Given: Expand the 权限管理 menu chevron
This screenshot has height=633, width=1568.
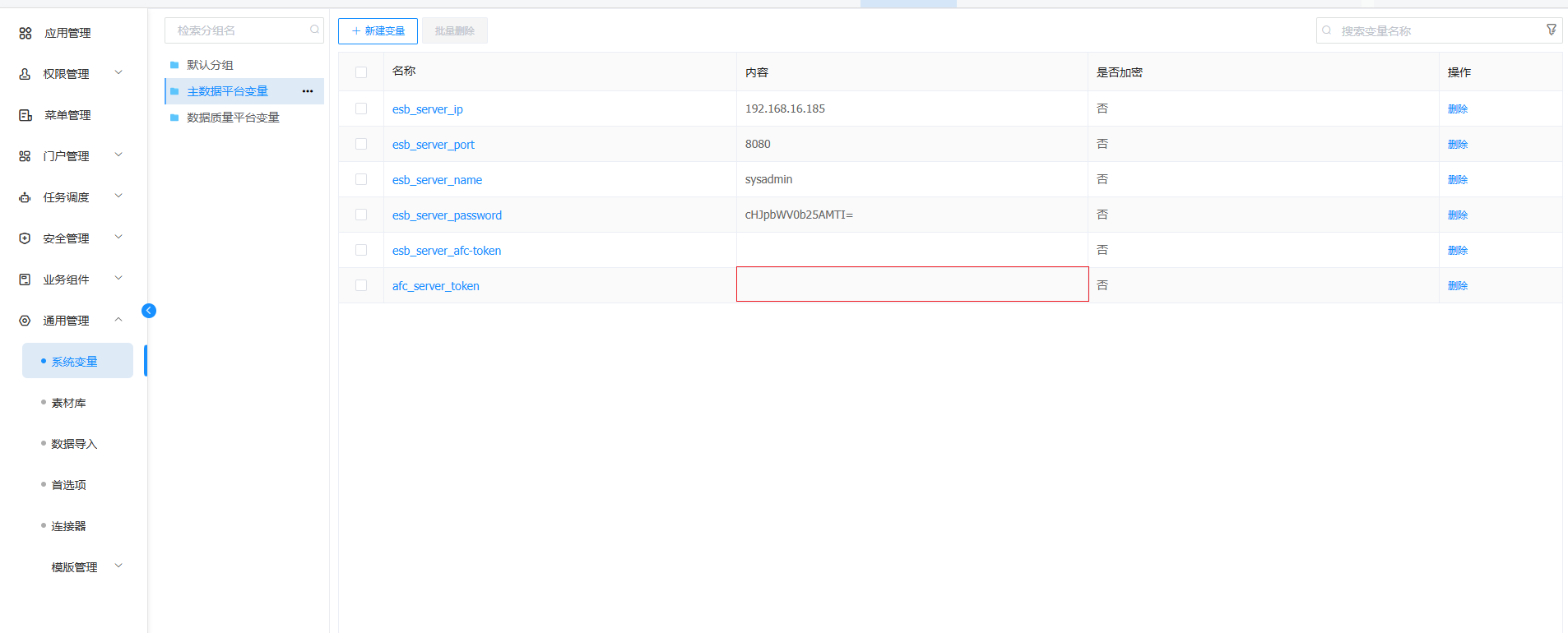Looking at the screenshot, I should coord(118,73).
